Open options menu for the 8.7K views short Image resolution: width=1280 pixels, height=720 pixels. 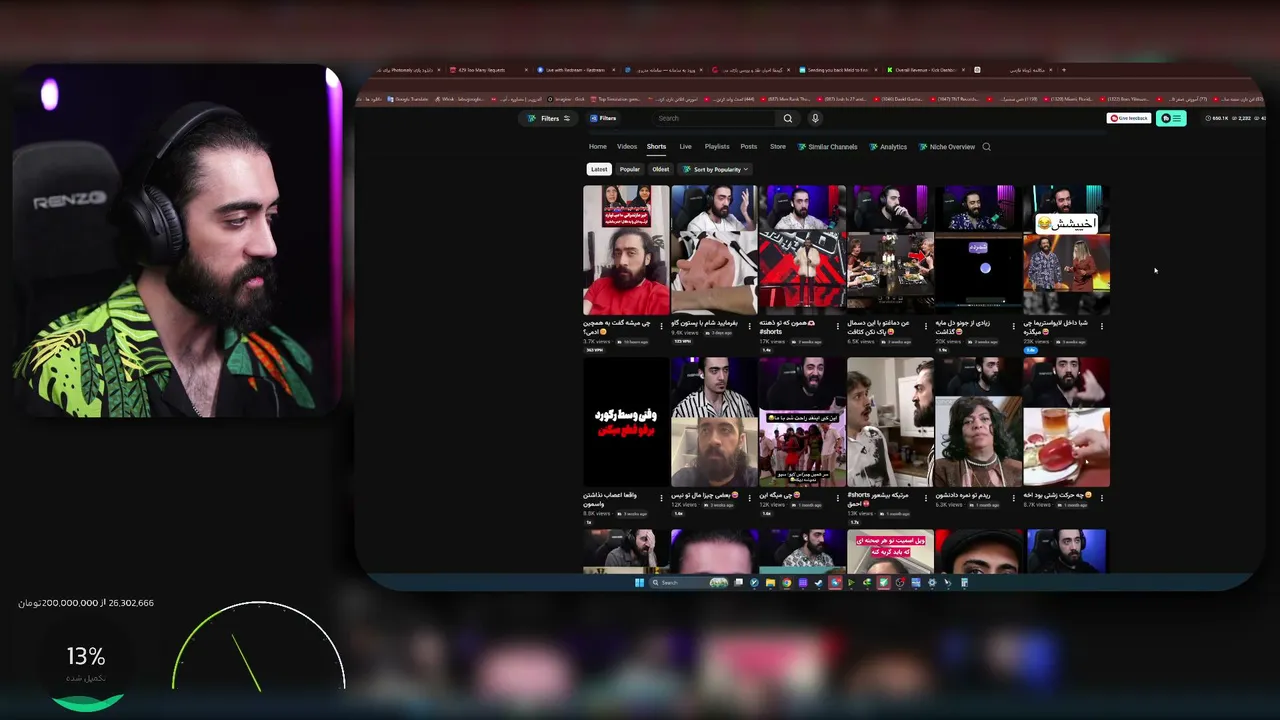(x=1101, y=498)
